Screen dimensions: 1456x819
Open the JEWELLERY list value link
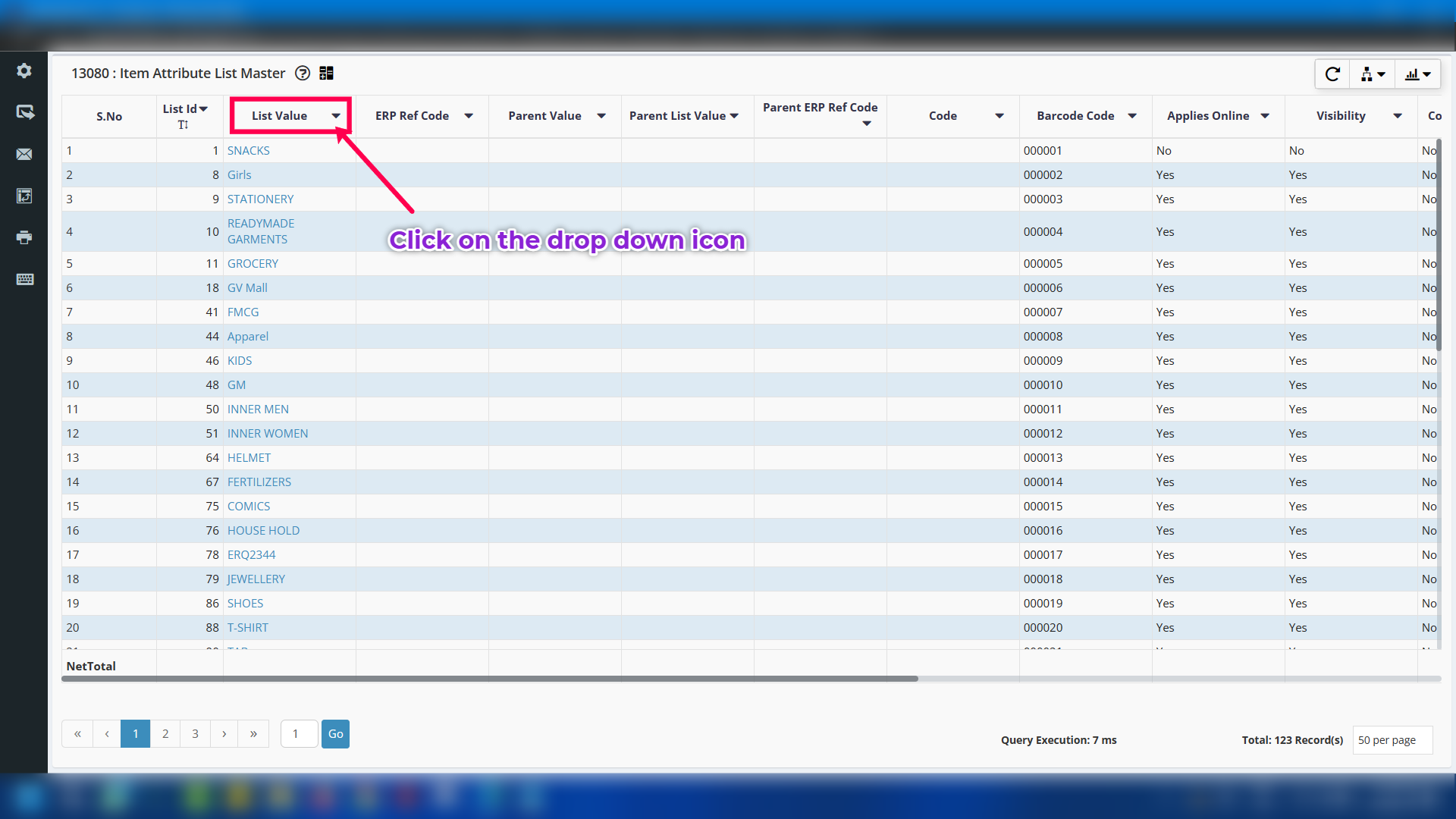tap(256, 579)
